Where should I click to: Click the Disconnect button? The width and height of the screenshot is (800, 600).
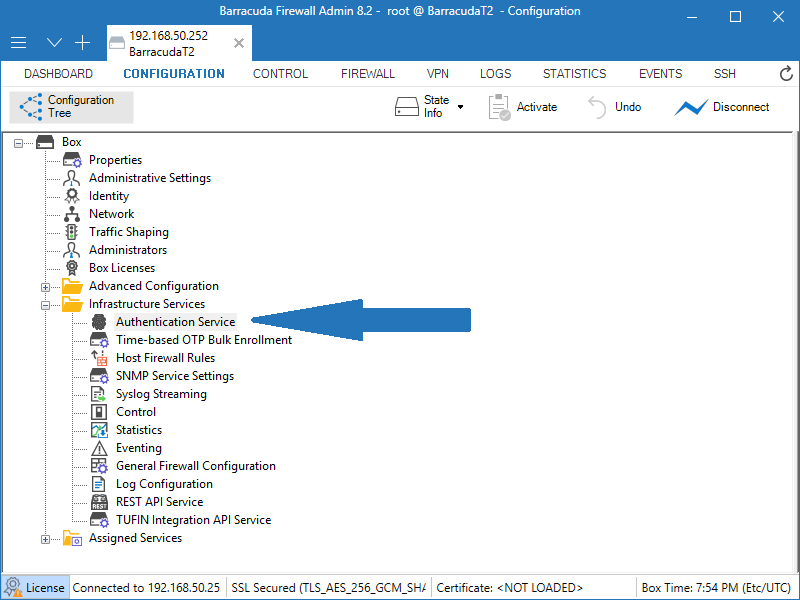tap(722, 107)
